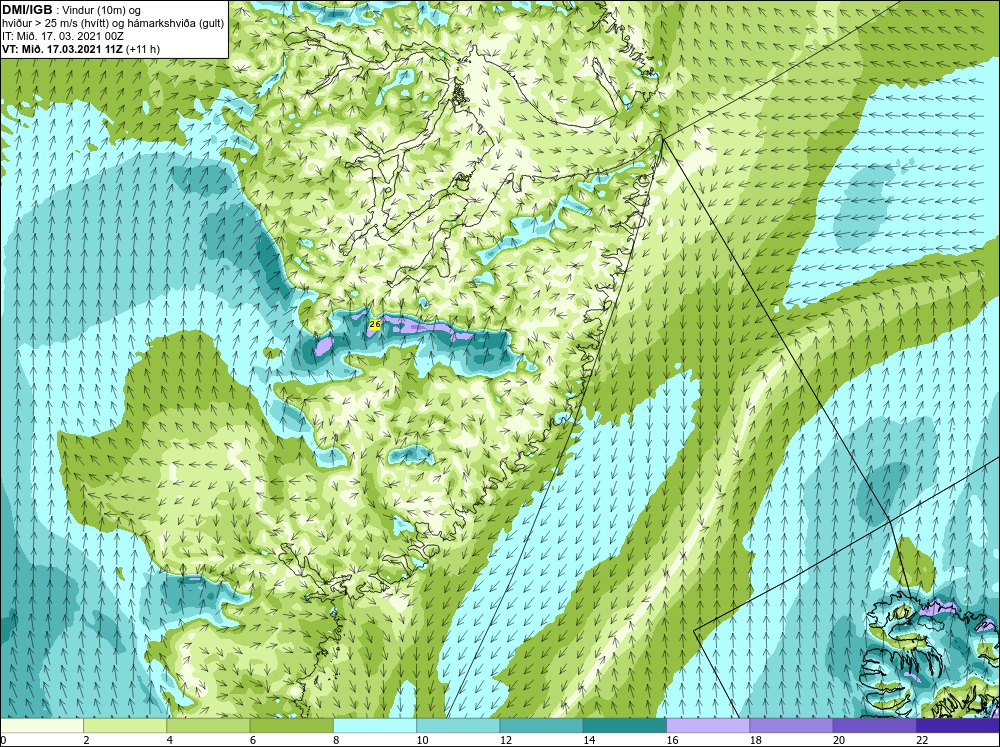Click the 16-18 m/s light purple swatch
Viewport: 1000px width, 747px height.
(708, 726)
